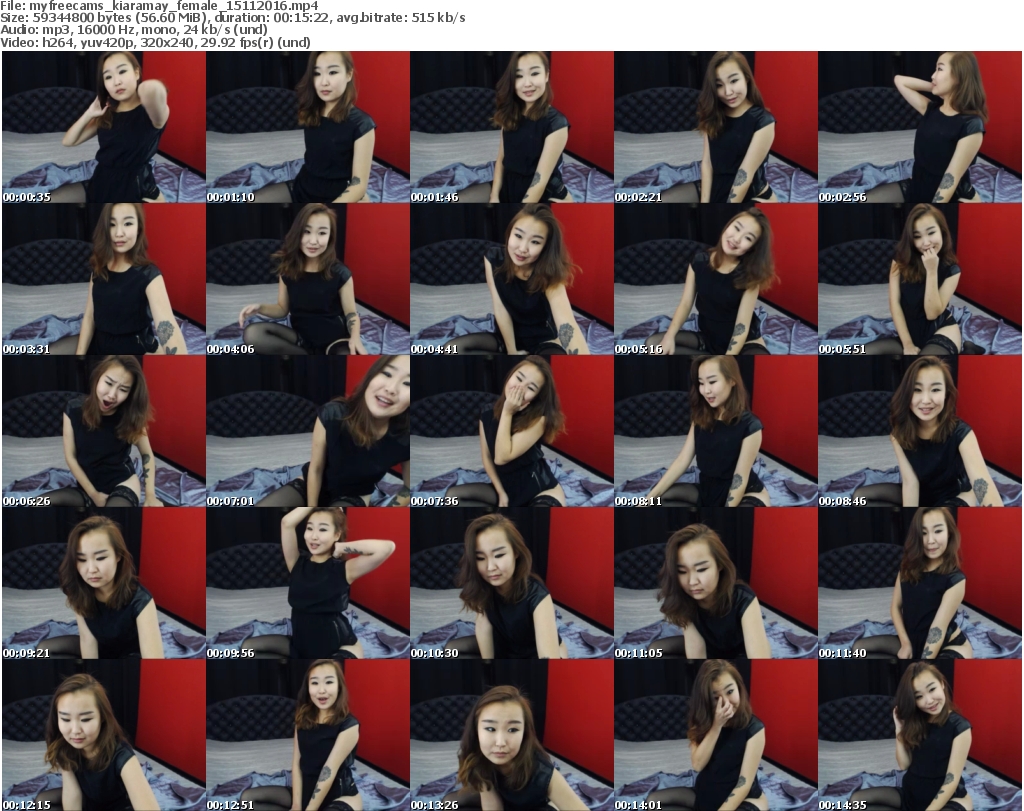The width and height of the screenshot is (1024, 811).
Task: Click the 'File: myfreecams_kiaramay_female_15112016.mp4' line
Action: [x=159, y=6]
